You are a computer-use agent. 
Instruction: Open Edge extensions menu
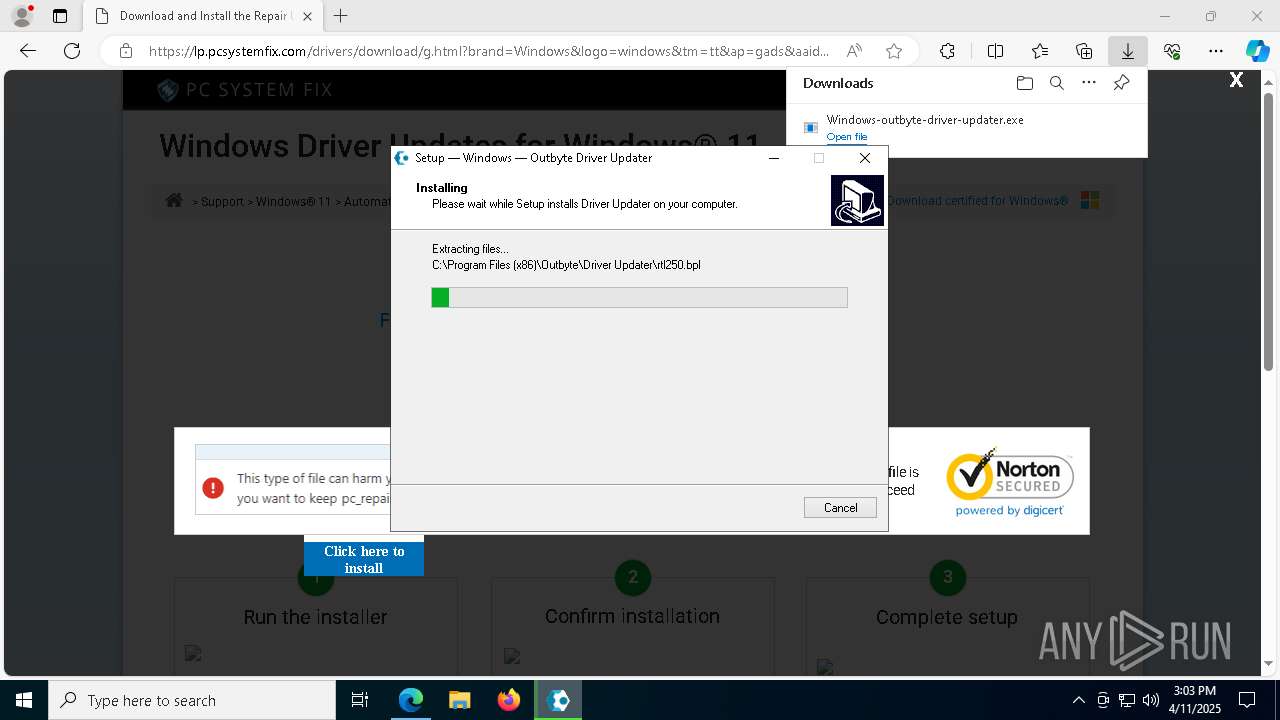coord(947,51)
